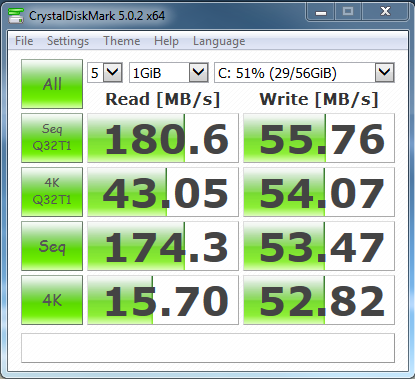Screen dimensions: 415x379
Task: Open the Language menu
Action: tap(219, 41)
